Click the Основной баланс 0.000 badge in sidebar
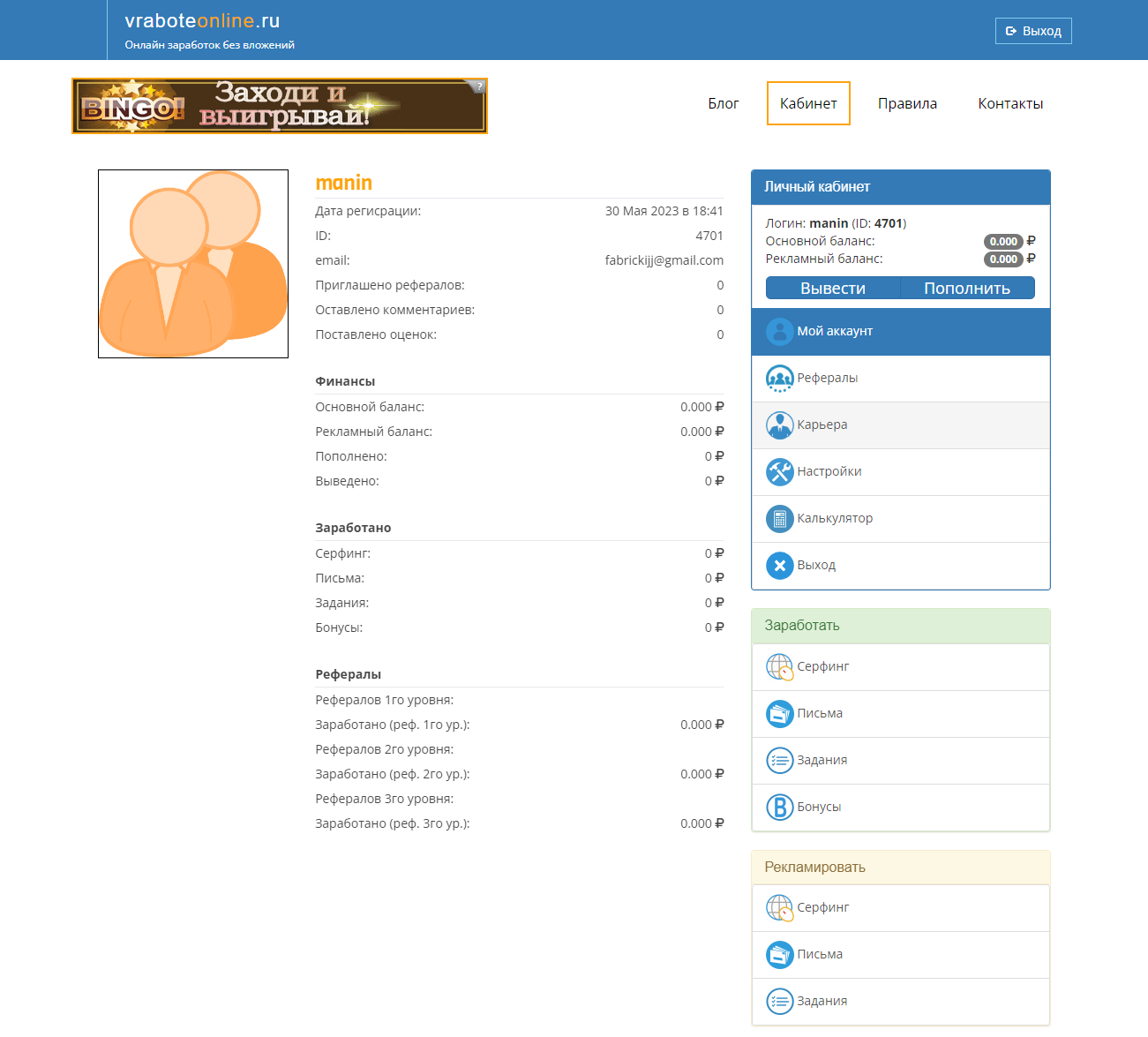The width and height of the screenshot is (1148, 1037). tap(1003, 241)
